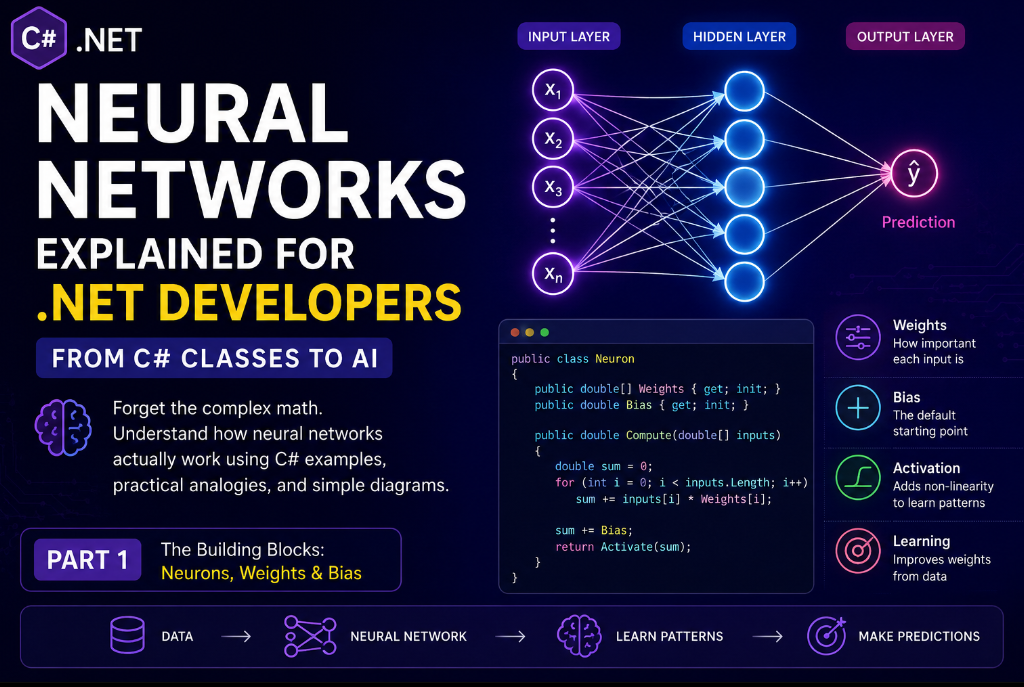Click the FROM C# CLASSES TO AI banner
Screen dimensions: 1024x687
click(214, 358)
